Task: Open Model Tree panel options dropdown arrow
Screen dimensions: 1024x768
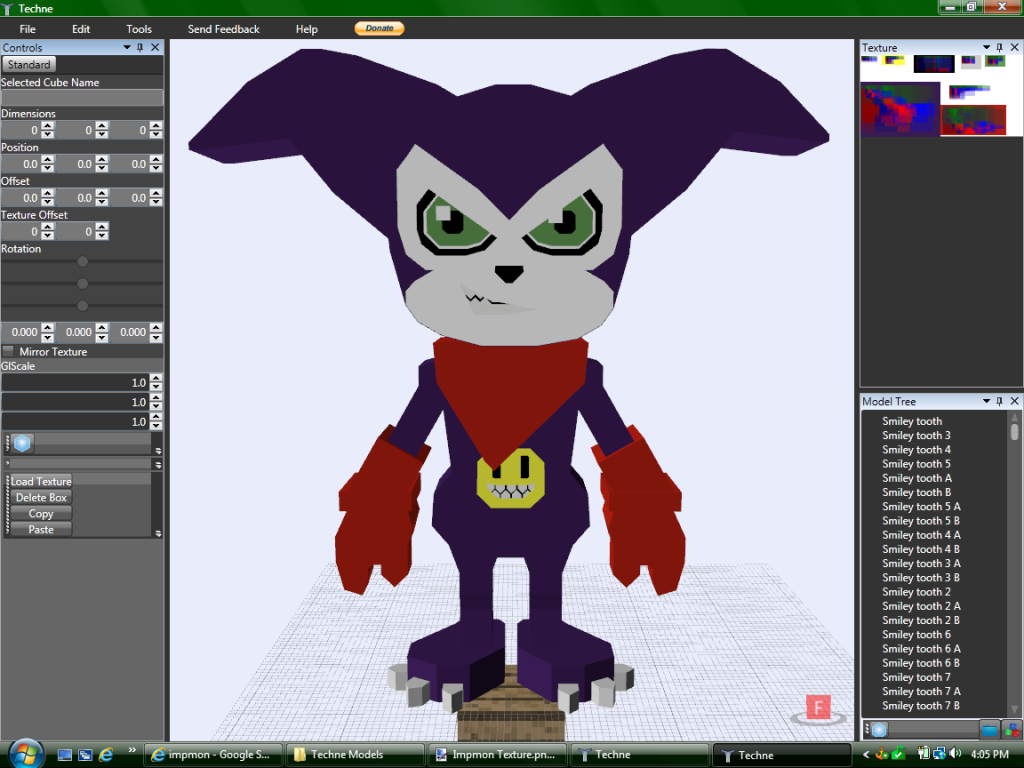Action: (x=986, y=401)
